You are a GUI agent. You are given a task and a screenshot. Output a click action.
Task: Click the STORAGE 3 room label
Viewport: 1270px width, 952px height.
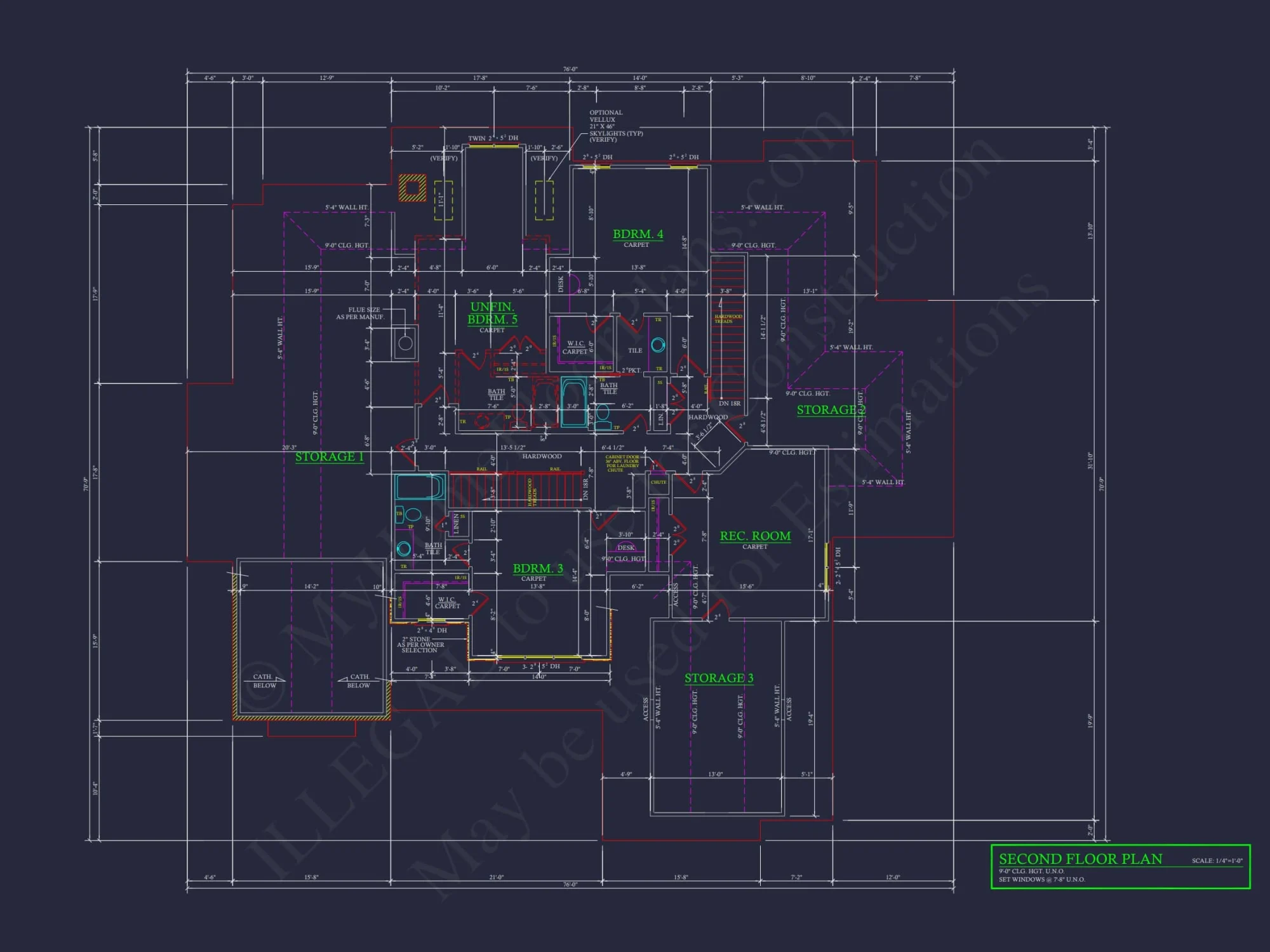(x=718, y=678)
